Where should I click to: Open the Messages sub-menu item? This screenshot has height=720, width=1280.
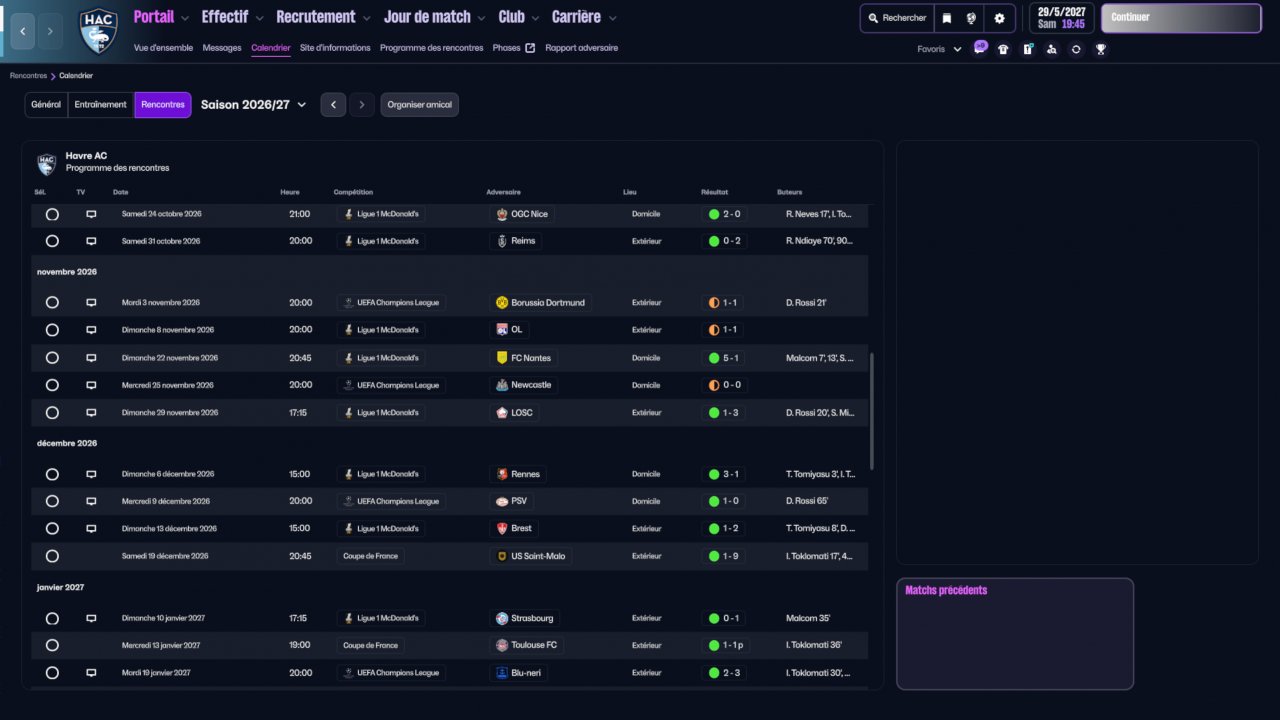[221, 48]
